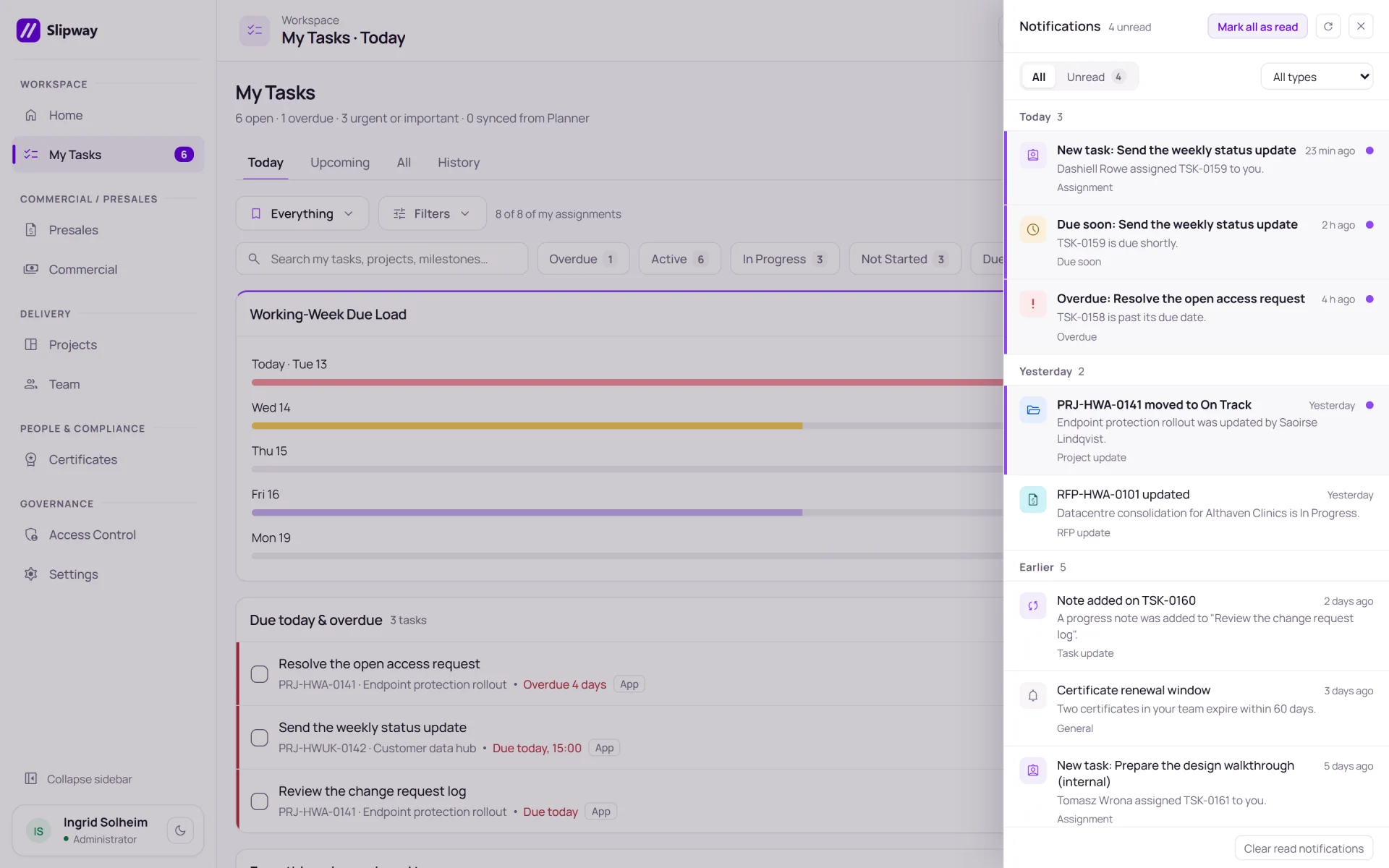Screen dimensions: 1389x868
Task: Refresh the notifications list
Action: (1328, 27)
